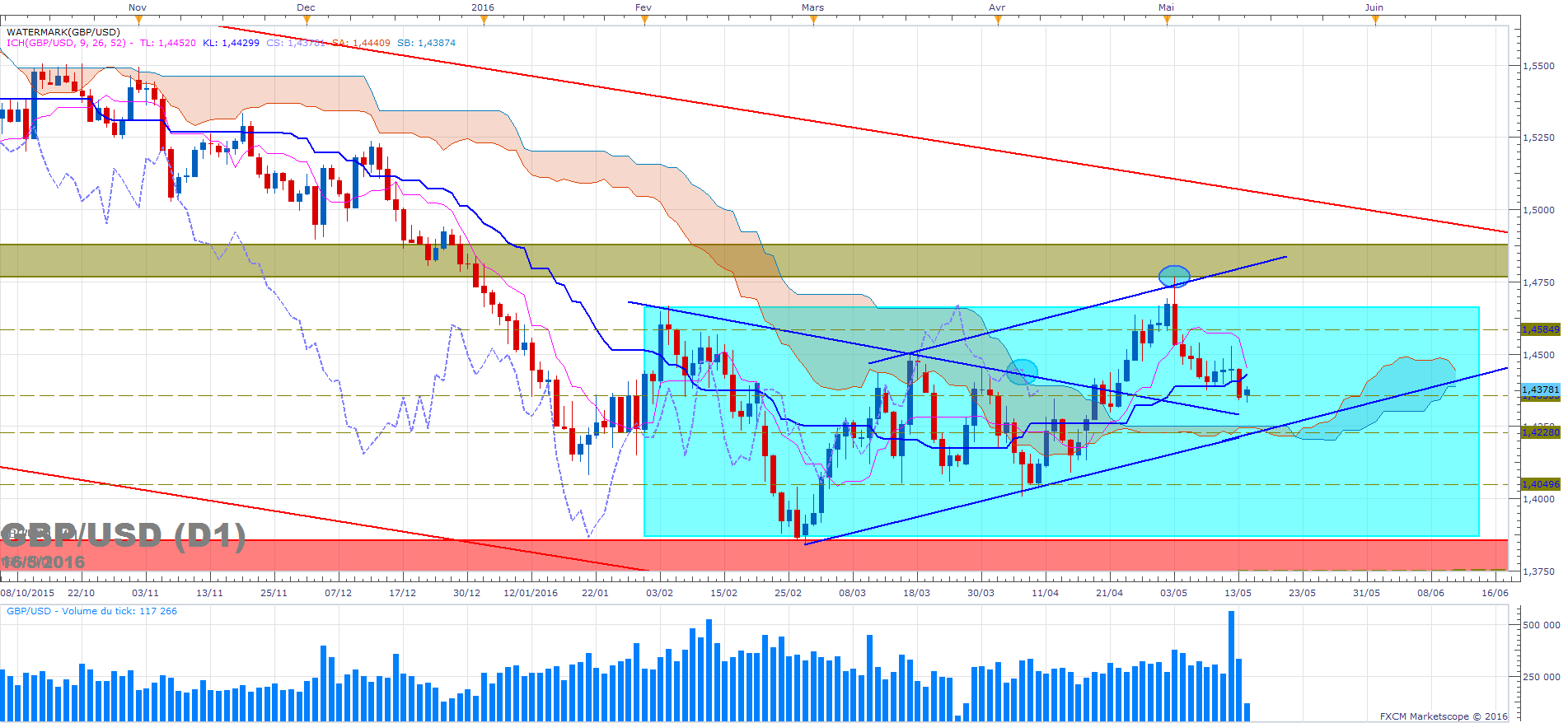Select the 1,4750 price axis label
1568x723 pixels.
coord(1539,282)
